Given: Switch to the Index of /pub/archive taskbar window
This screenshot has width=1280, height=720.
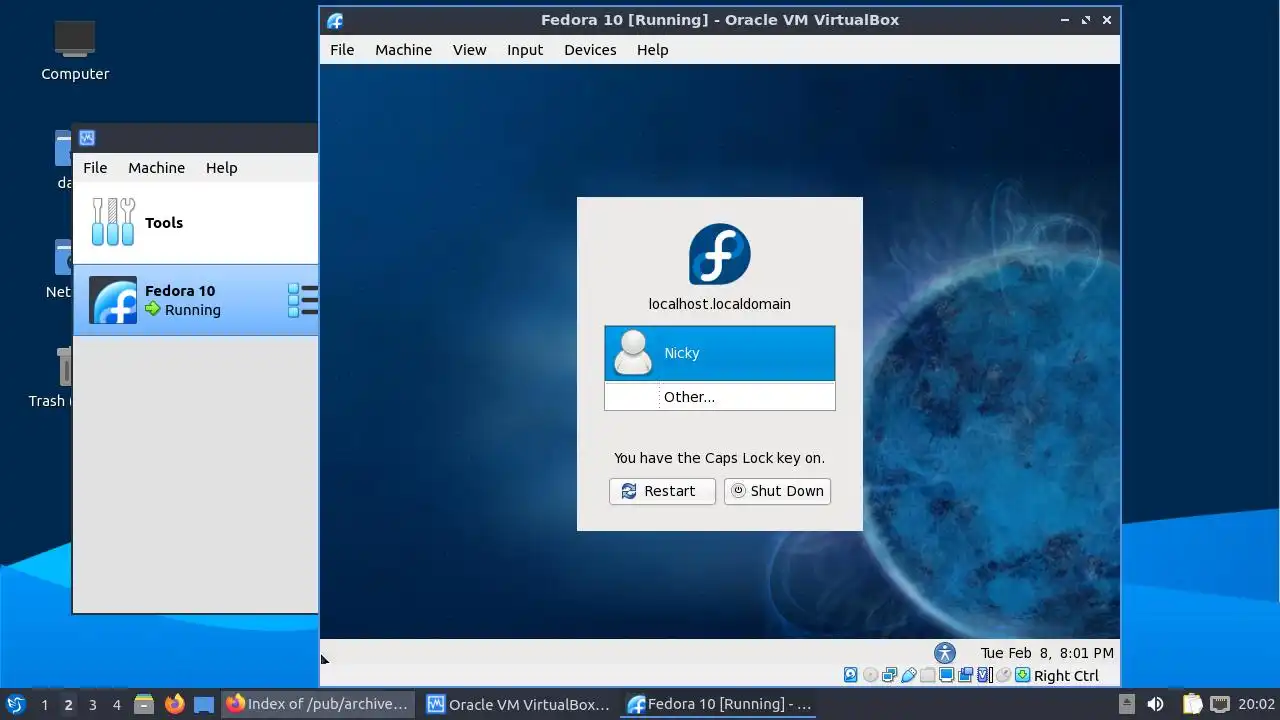Looking at the screenshot, I should tap(316, 704).
